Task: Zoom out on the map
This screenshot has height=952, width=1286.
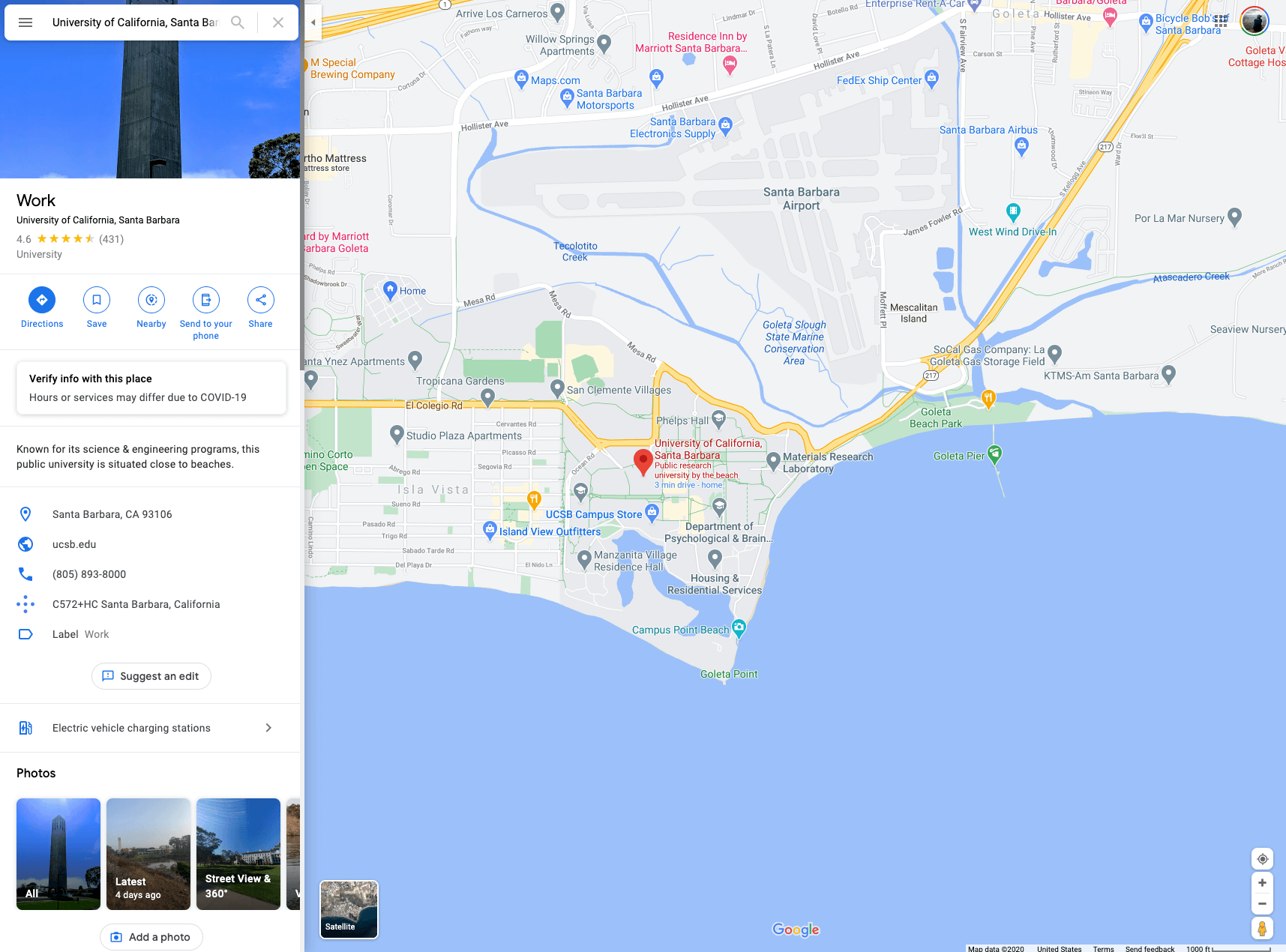Action: coord(1262,904)
